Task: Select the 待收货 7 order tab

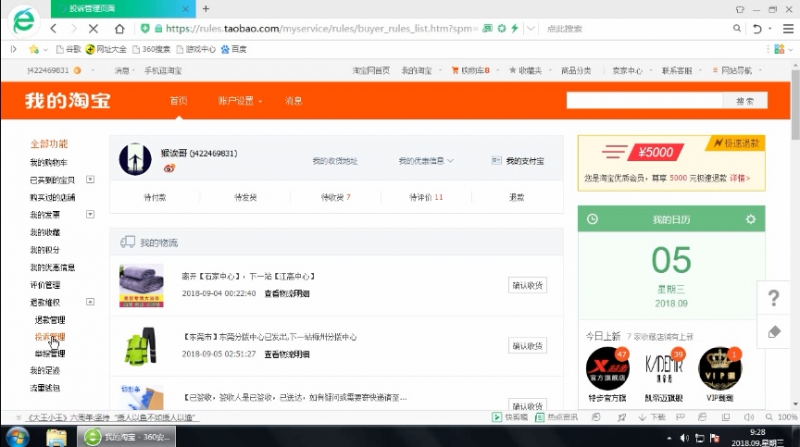Action: 336,197
